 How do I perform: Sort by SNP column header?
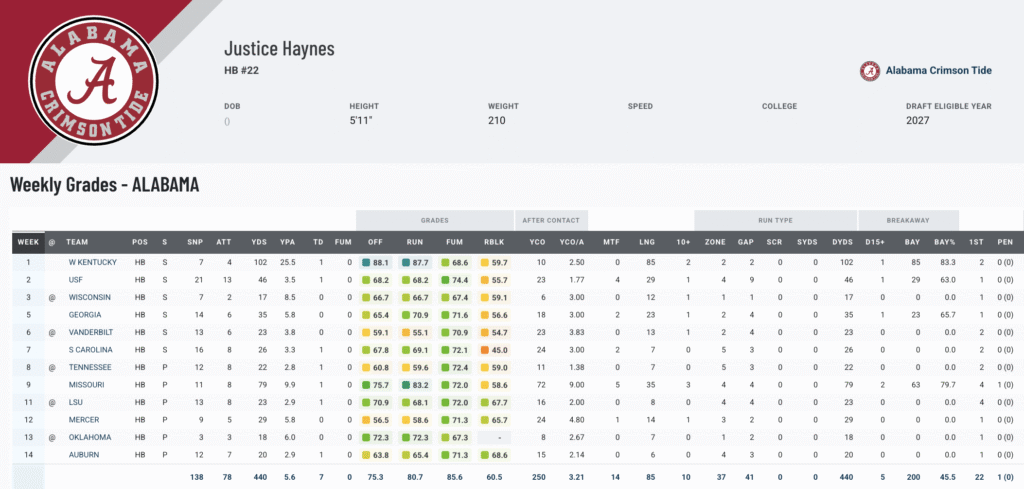click(x=195, y=242)
